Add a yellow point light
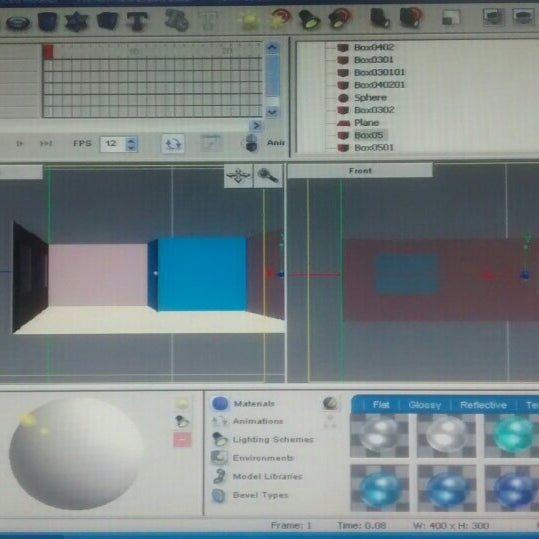The height and width of the screenshot is (539, 539). 249,20
